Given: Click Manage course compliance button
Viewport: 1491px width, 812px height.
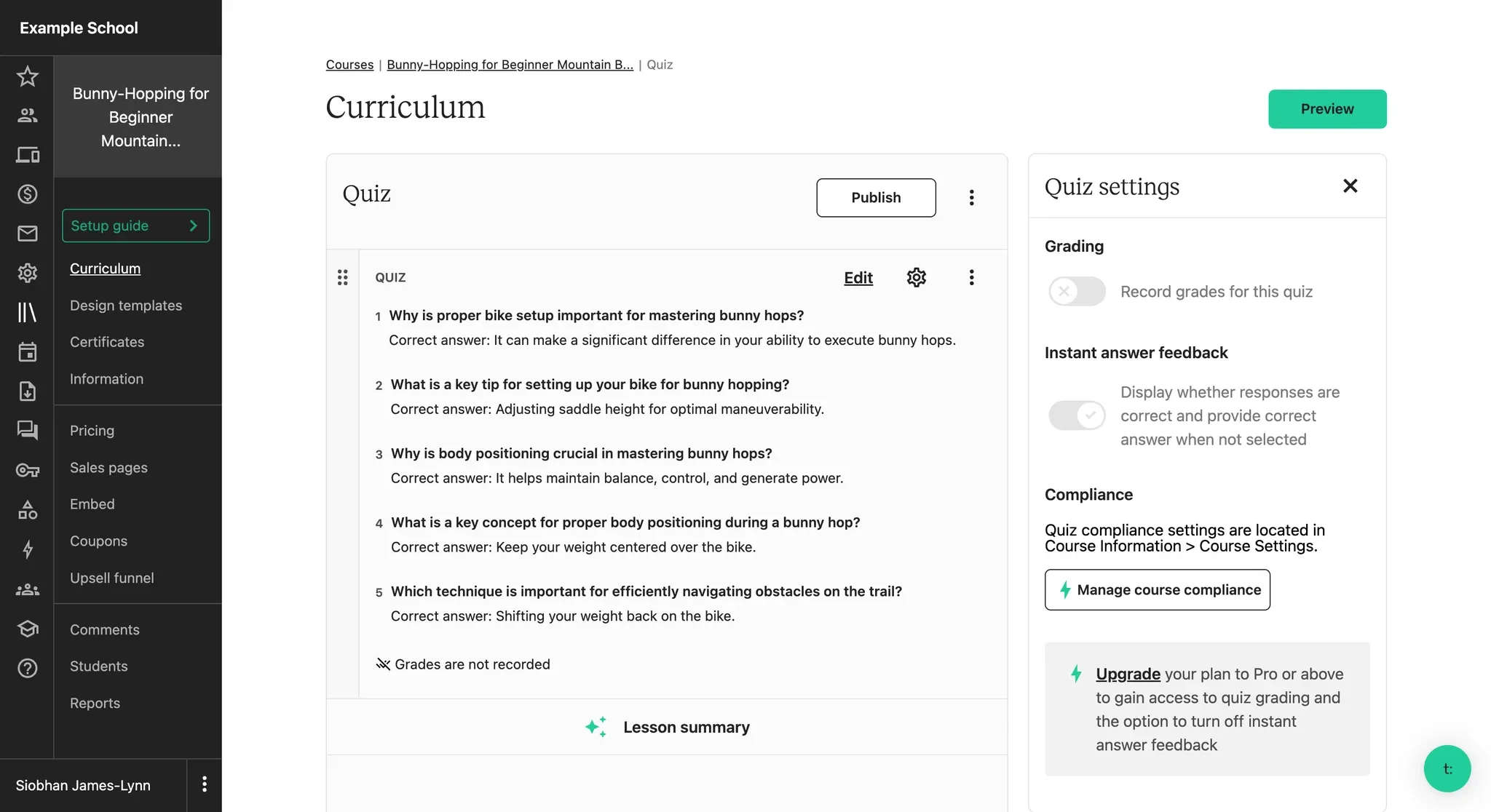Looking at the screenshot, I should pyautogui.click(x=1158, y=589).
